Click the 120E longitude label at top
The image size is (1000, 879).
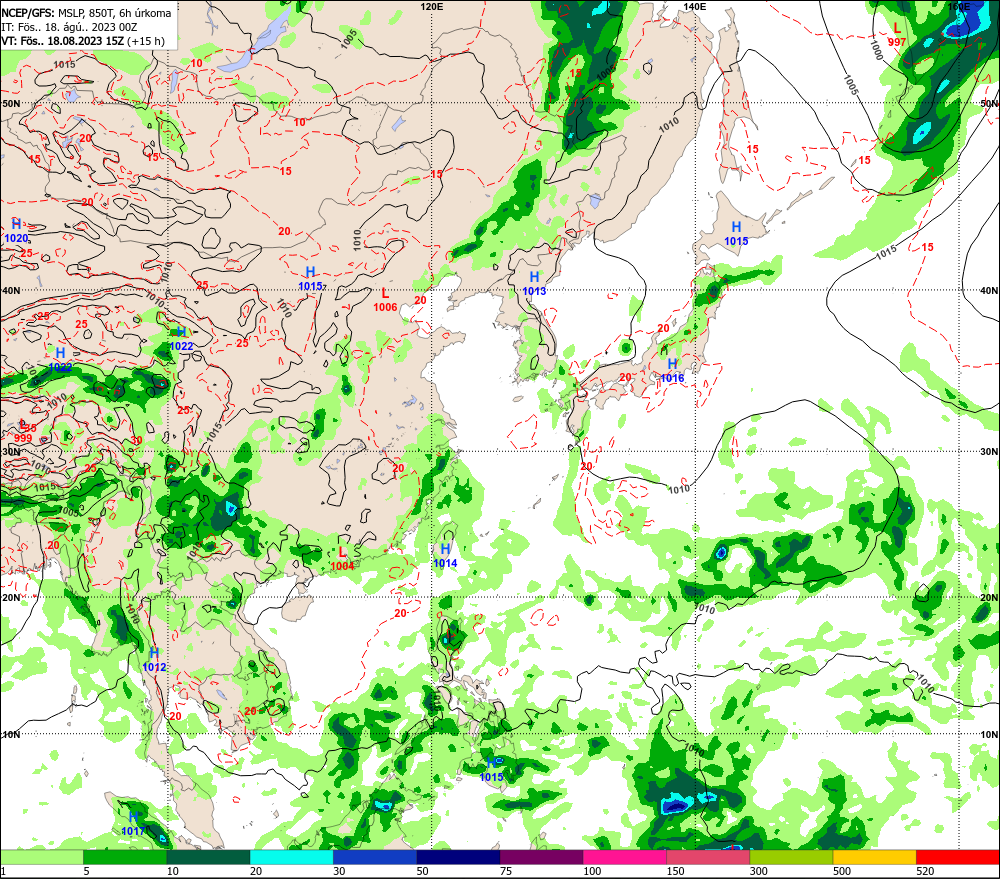432,6
